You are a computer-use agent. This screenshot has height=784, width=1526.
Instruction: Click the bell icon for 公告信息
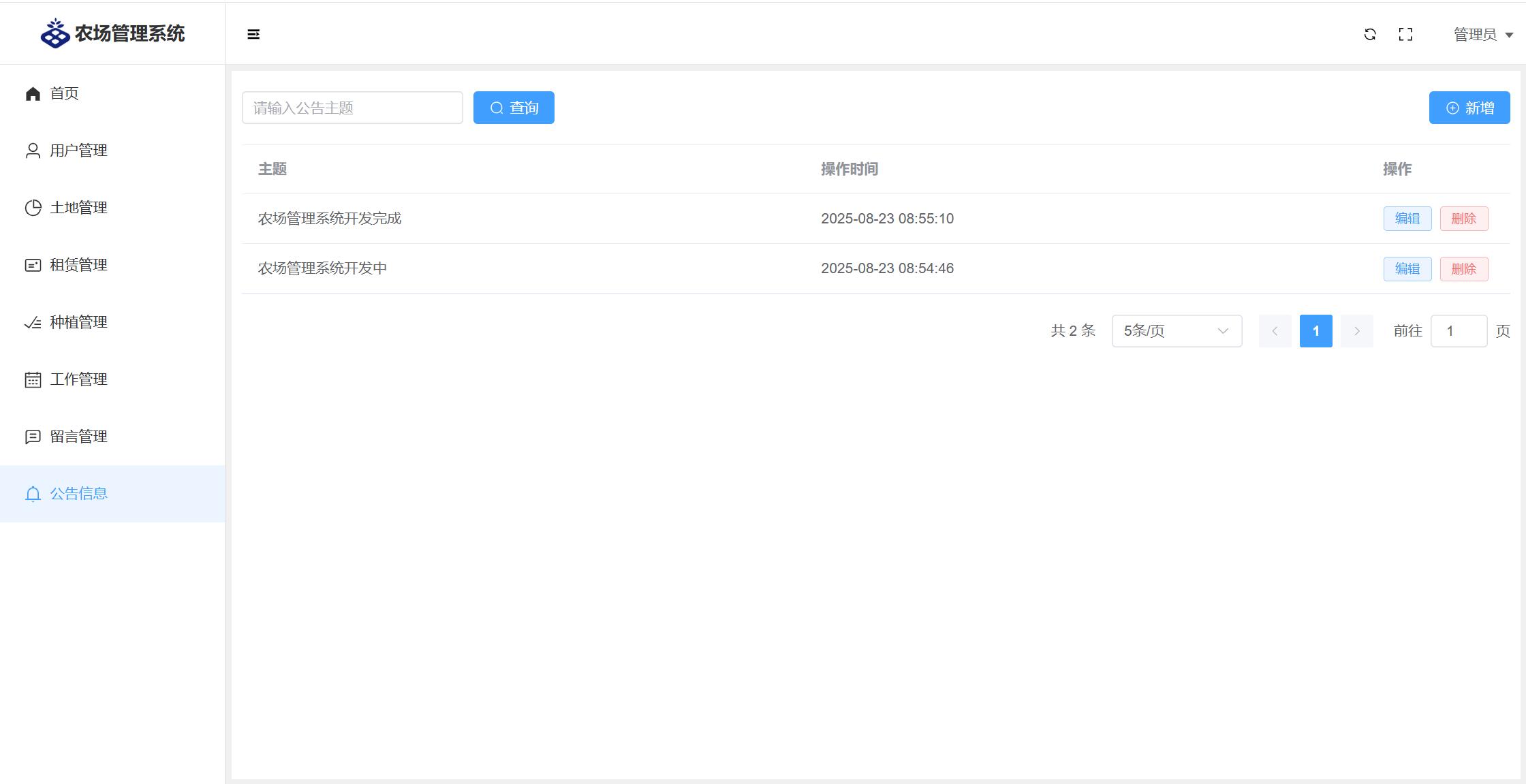click(33, 494)
